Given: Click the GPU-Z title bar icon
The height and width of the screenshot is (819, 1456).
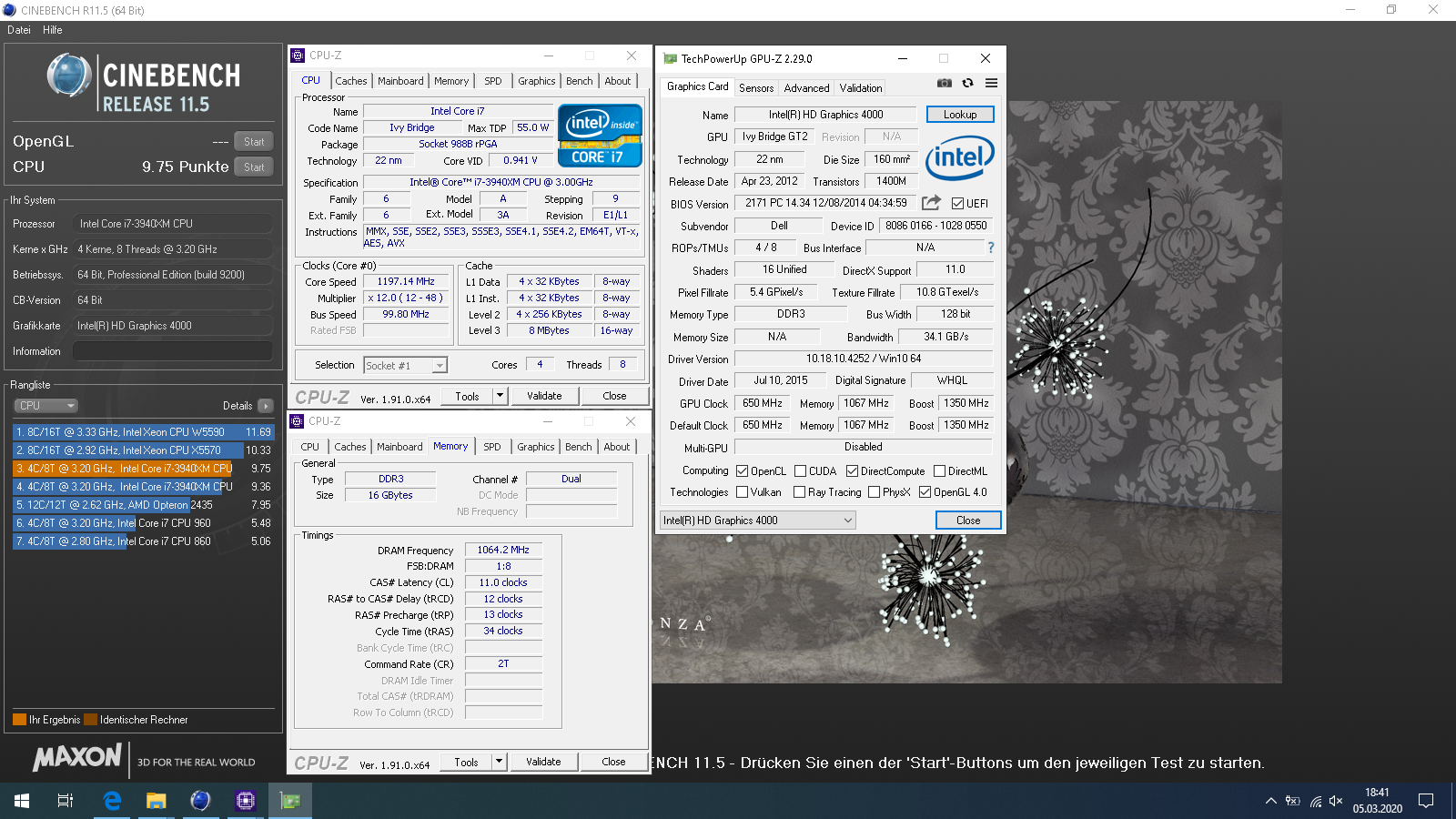Looking at the screenshot, I should coord(671,58).
